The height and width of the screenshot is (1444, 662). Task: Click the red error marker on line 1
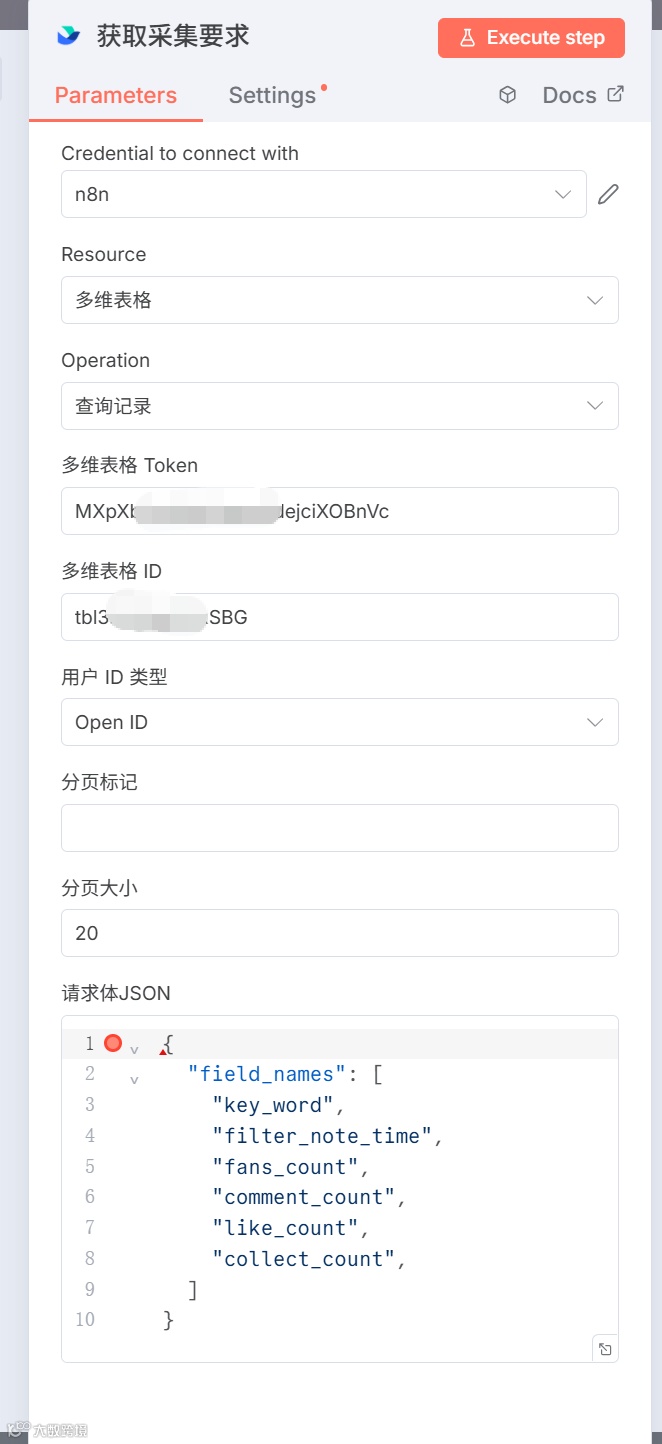point(113,1043)
